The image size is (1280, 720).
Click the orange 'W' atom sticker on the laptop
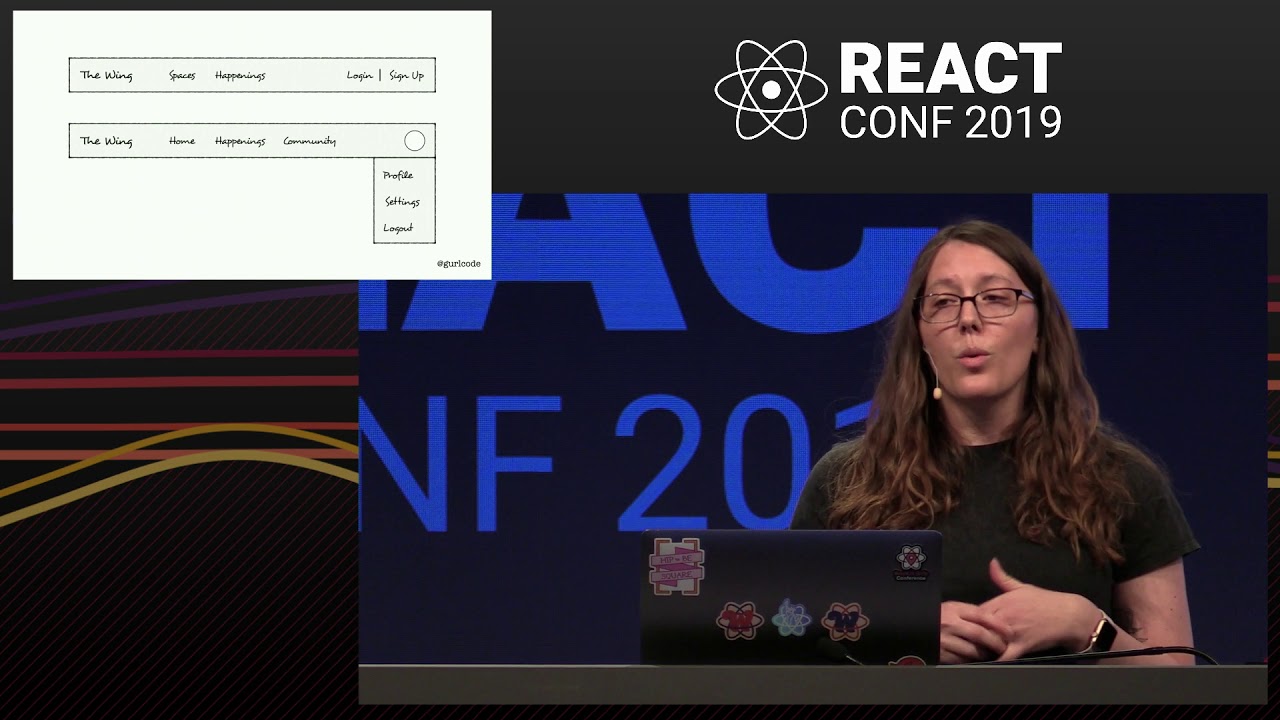click(x=845, y=621)
